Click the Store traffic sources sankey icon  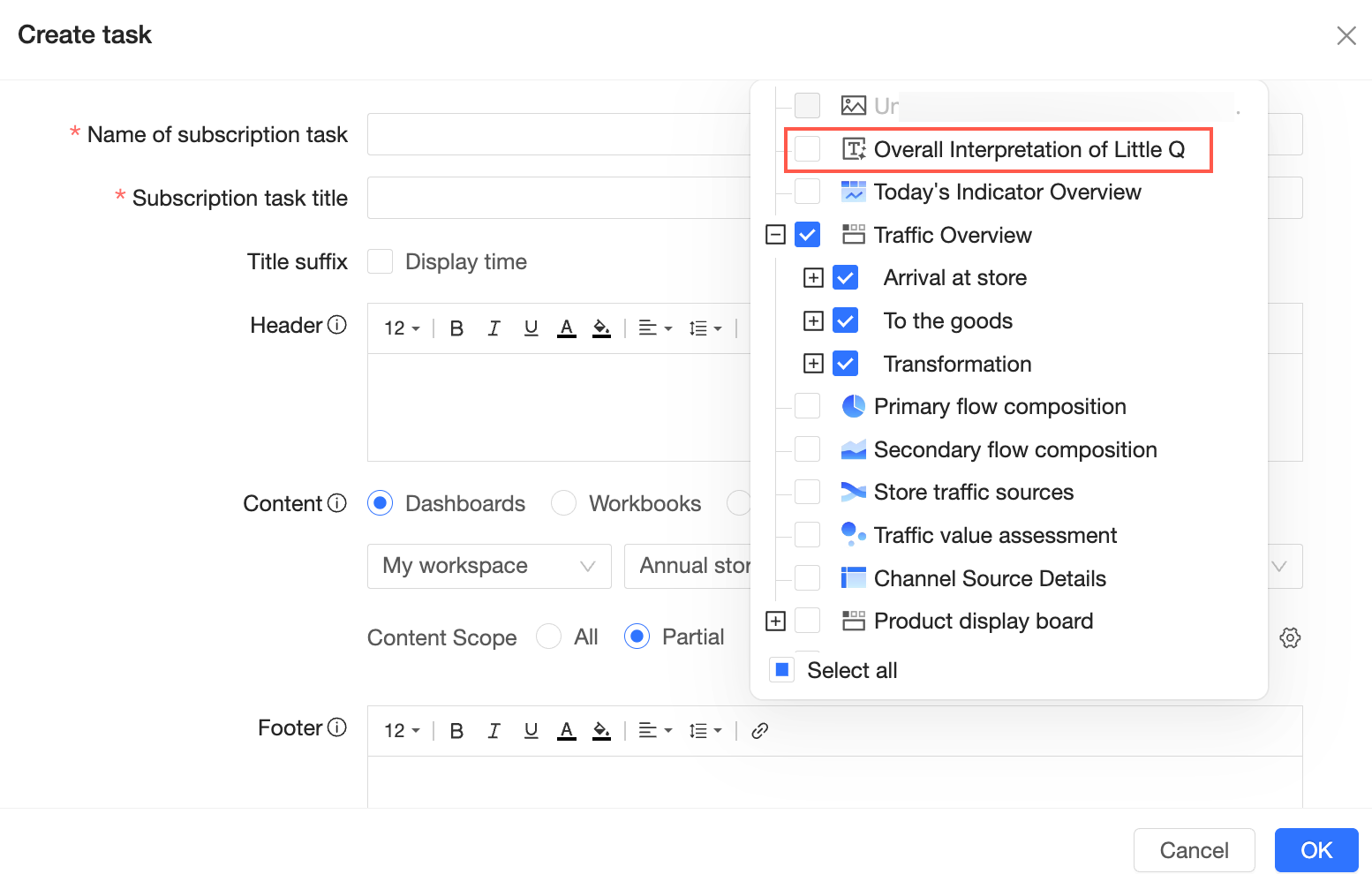(854, 492)
